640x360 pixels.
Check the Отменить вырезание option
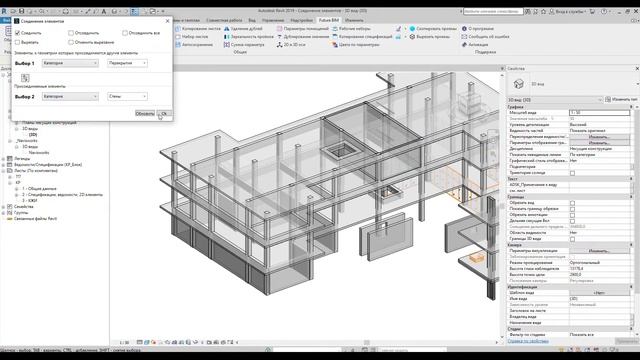point(71,42)
